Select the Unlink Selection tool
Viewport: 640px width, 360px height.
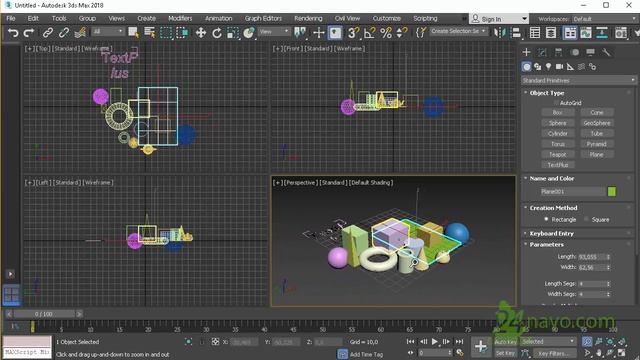(64, 33)
